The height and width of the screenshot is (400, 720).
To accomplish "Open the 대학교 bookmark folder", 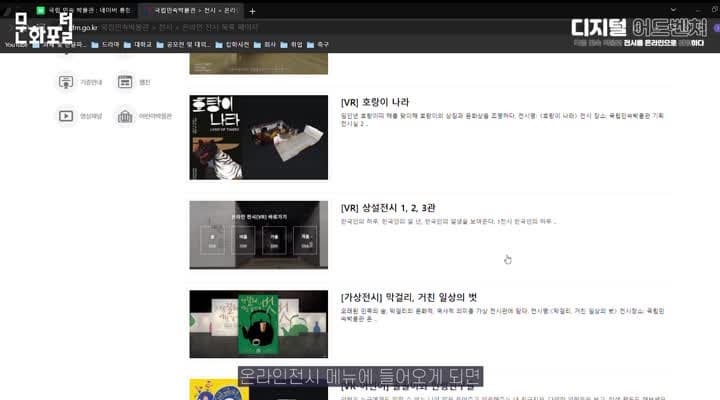I will point(138,45).
